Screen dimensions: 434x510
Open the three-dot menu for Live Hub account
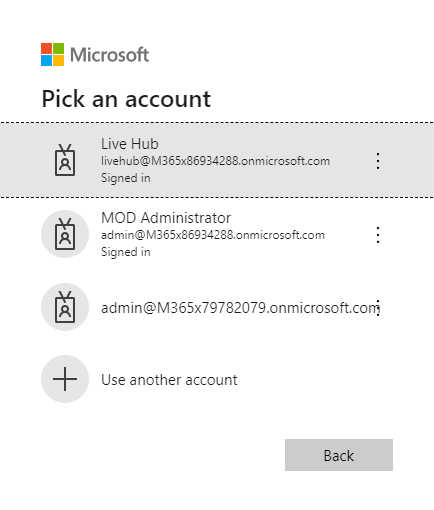point(378,161)
